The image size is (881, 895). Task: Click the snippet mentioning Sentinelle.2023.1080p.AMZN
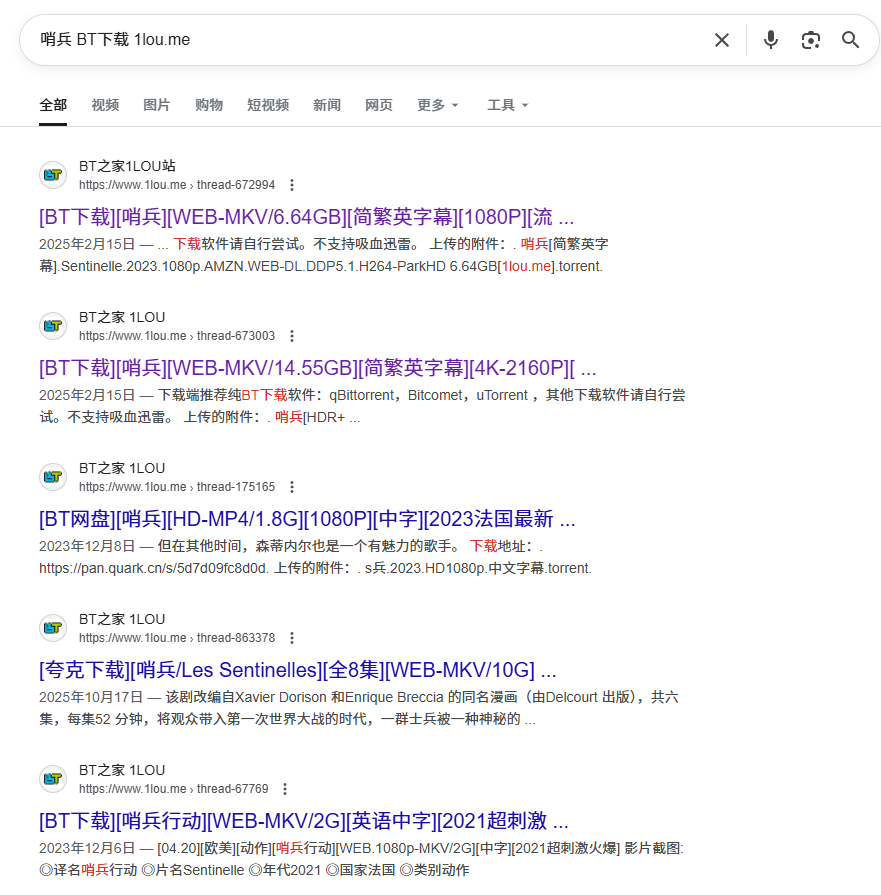tap(324, 255)
